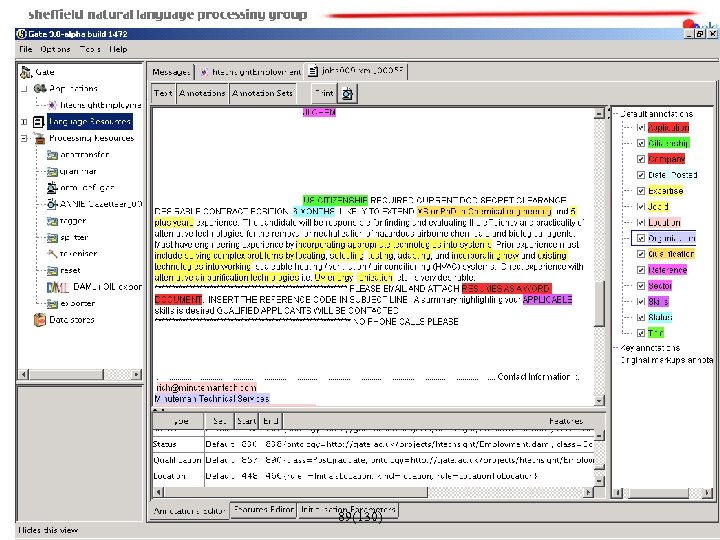Expand the Language Resources tree node
Screen dimensions: 720x540
coord(24,122)
